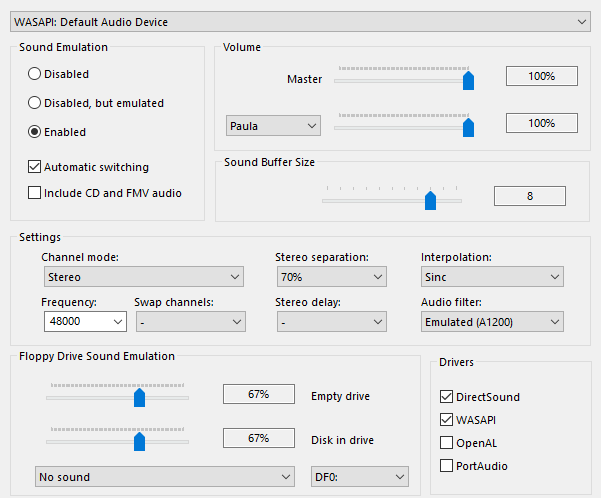Open the Interpolation Sinc dropdown
The width and height of the screenshot is (601, 498).
click(x=492, y=277)
